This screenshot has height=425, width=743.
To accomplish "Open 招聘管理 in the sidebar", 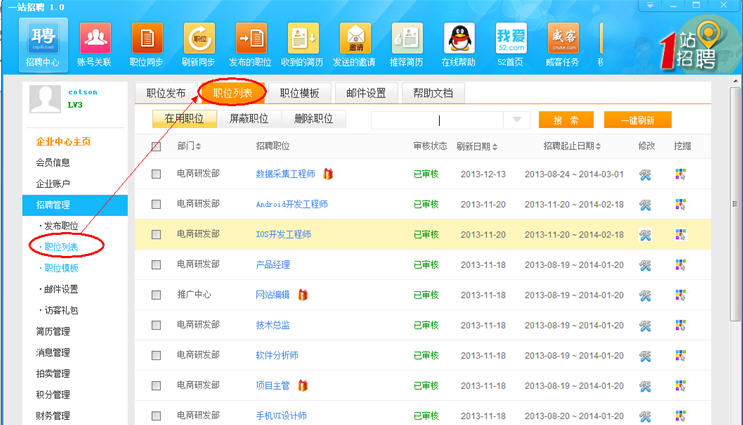I will tap(75, 205).
